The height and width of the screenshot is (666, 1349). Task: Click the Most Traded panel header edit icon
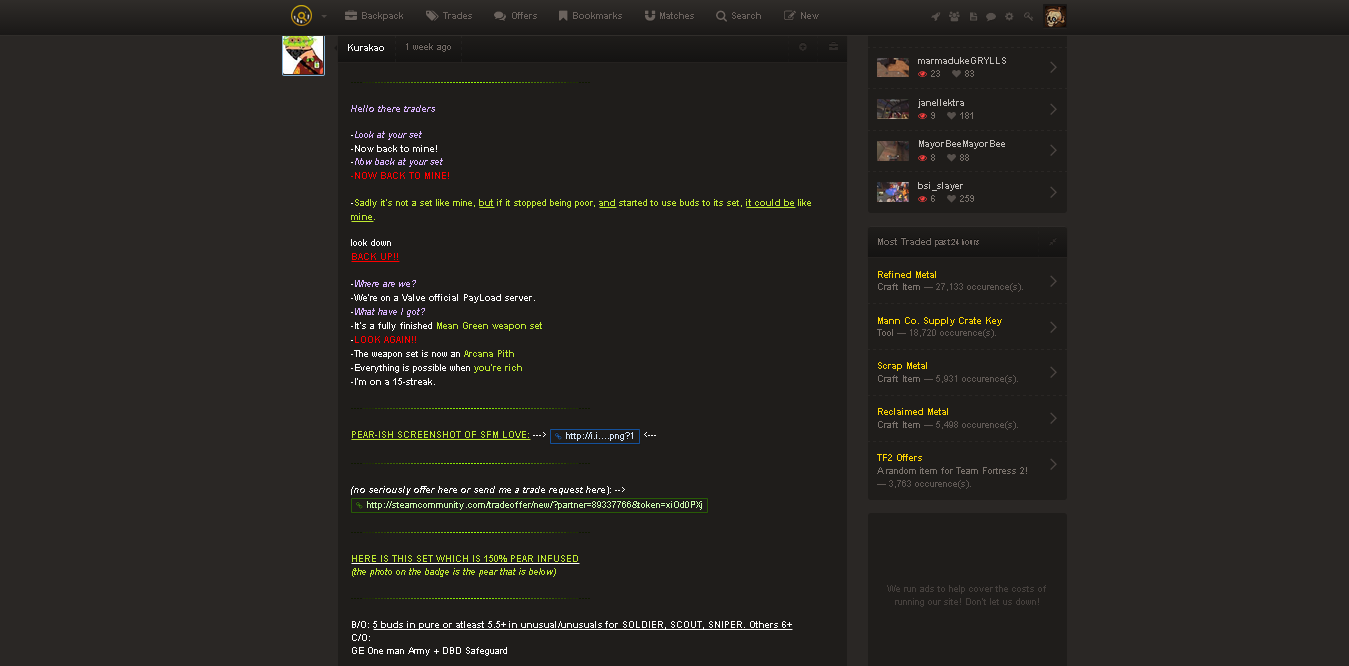tap(1052, 242)
